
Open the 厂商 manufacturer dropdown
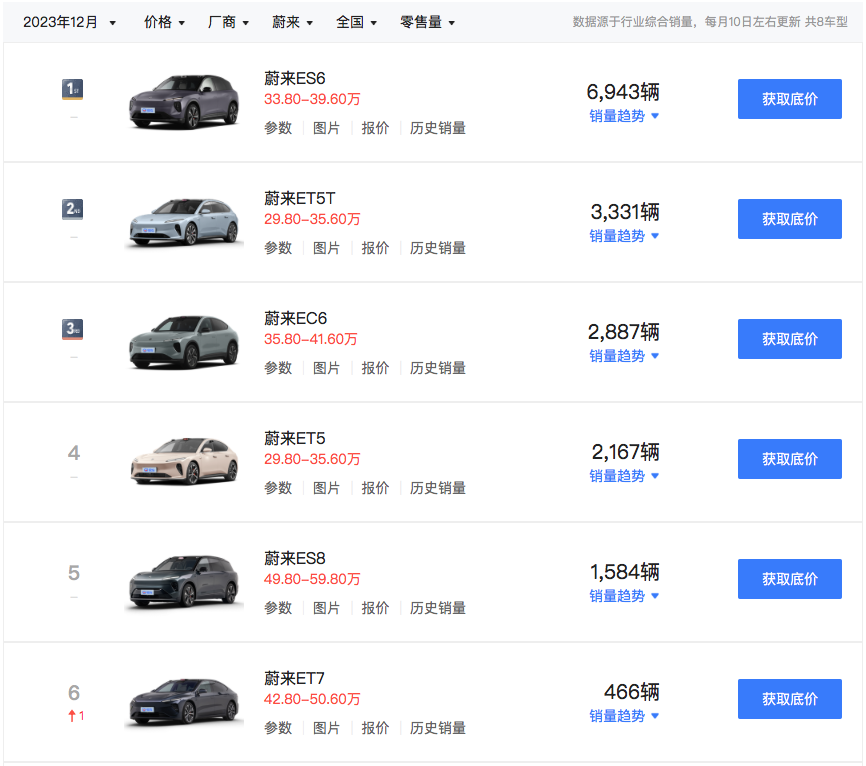point(228,22)
